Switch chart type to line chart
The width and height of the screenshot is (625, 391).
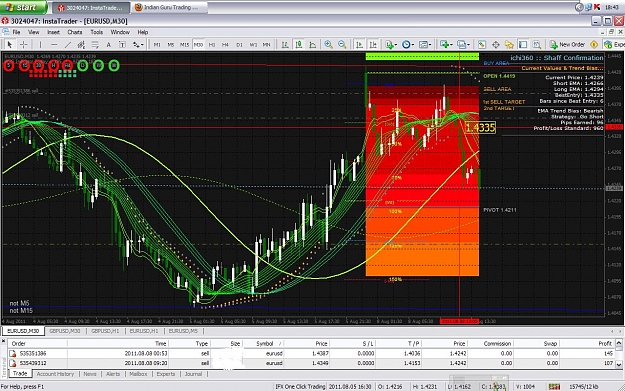(x=312, y=45)
